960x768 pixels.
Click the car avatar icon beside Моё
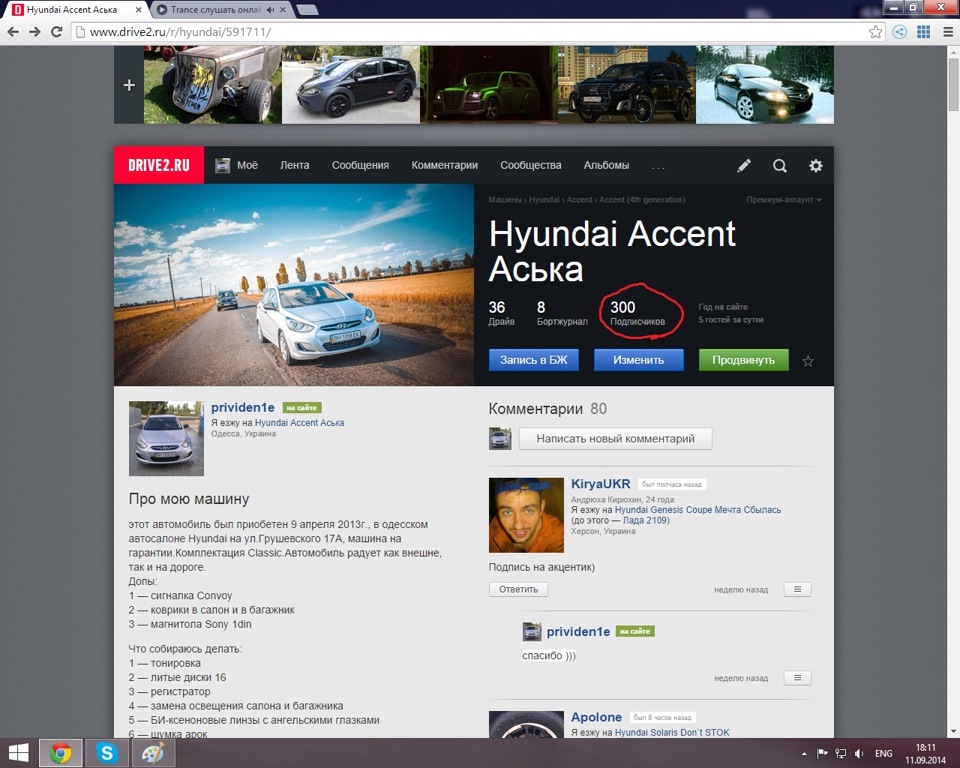click(222, 165)
